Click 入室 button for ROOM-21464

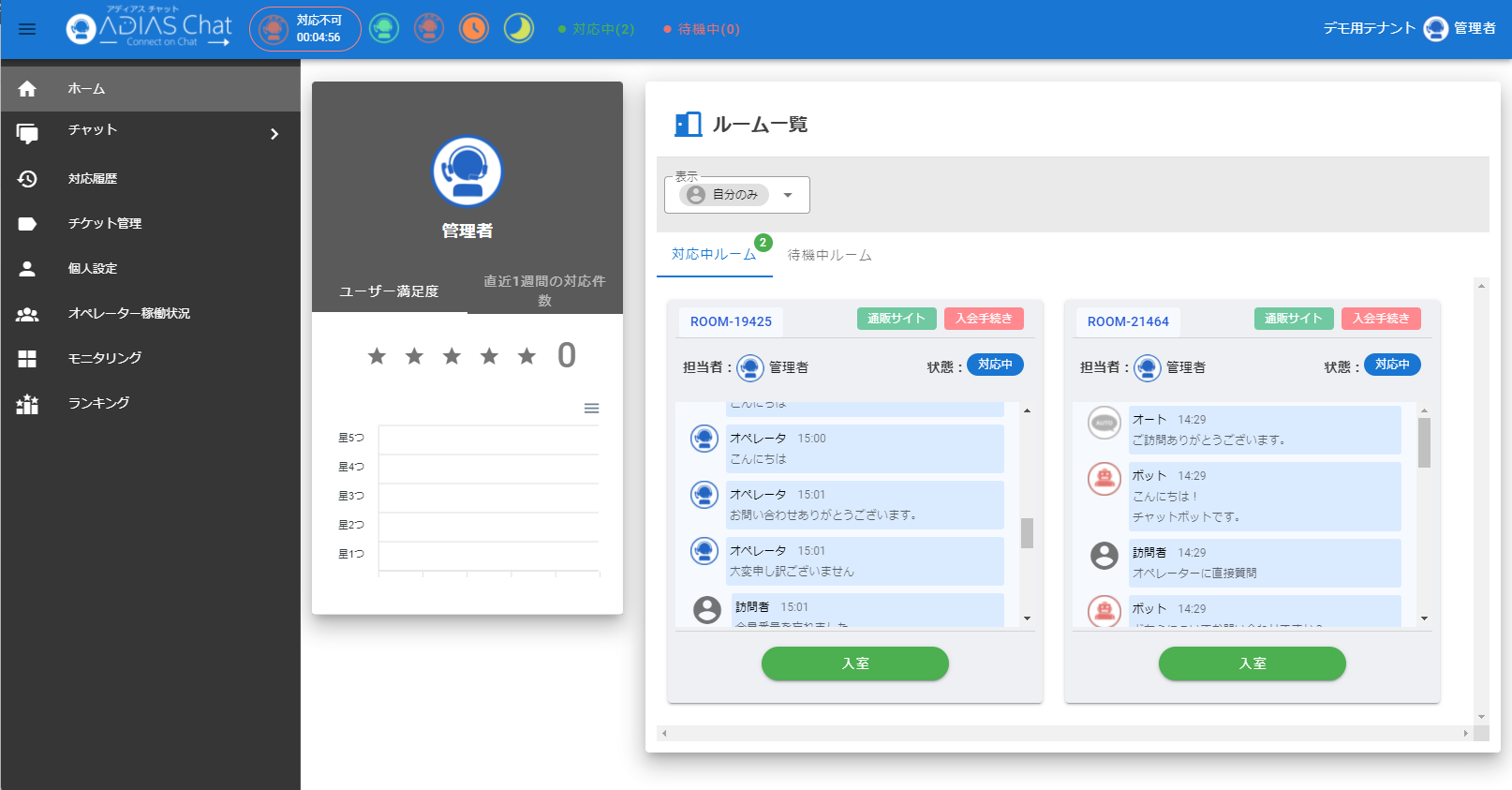pos(1252,663)
